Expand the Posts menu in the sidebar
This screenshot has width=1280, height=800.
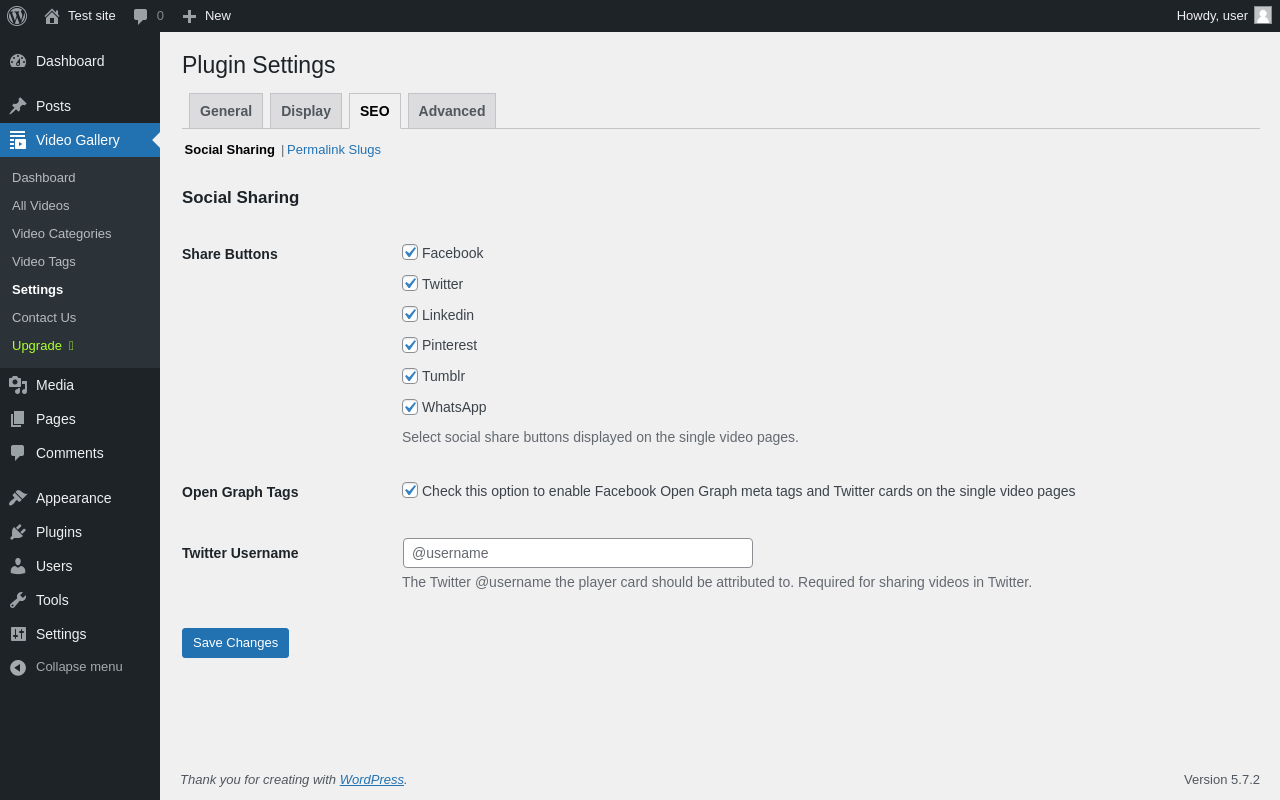53,106
